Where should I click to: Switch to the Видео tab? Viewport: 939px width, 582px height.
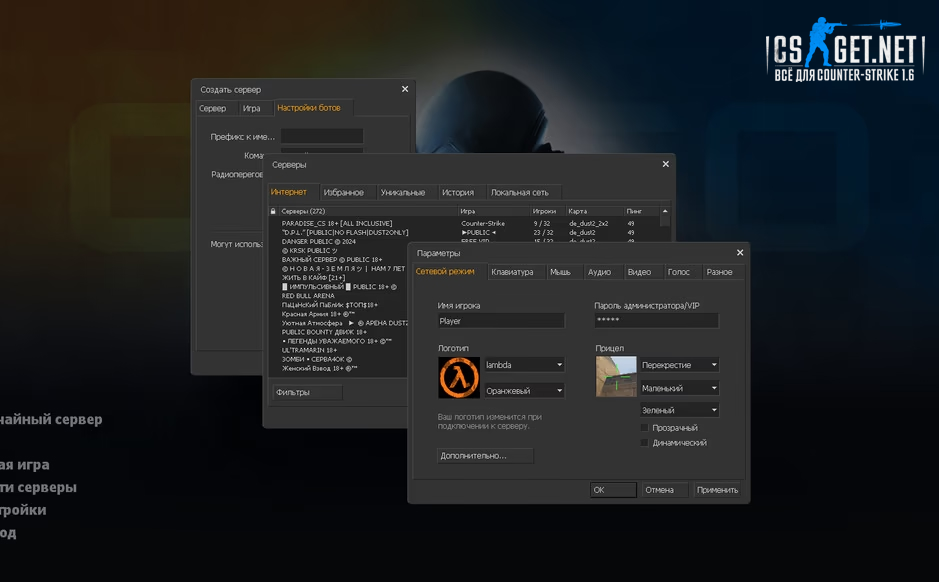tap(639, 272)
